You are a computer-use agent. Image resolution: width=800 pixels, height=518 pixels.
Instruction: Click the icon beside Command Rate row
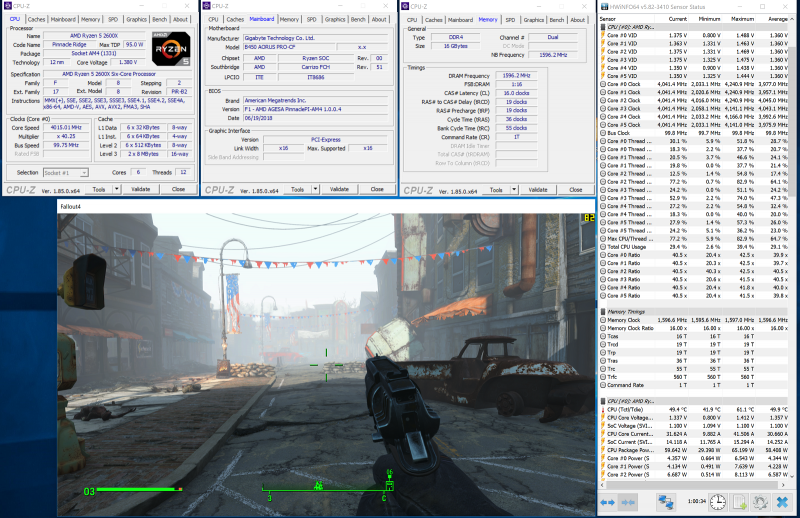603,385
